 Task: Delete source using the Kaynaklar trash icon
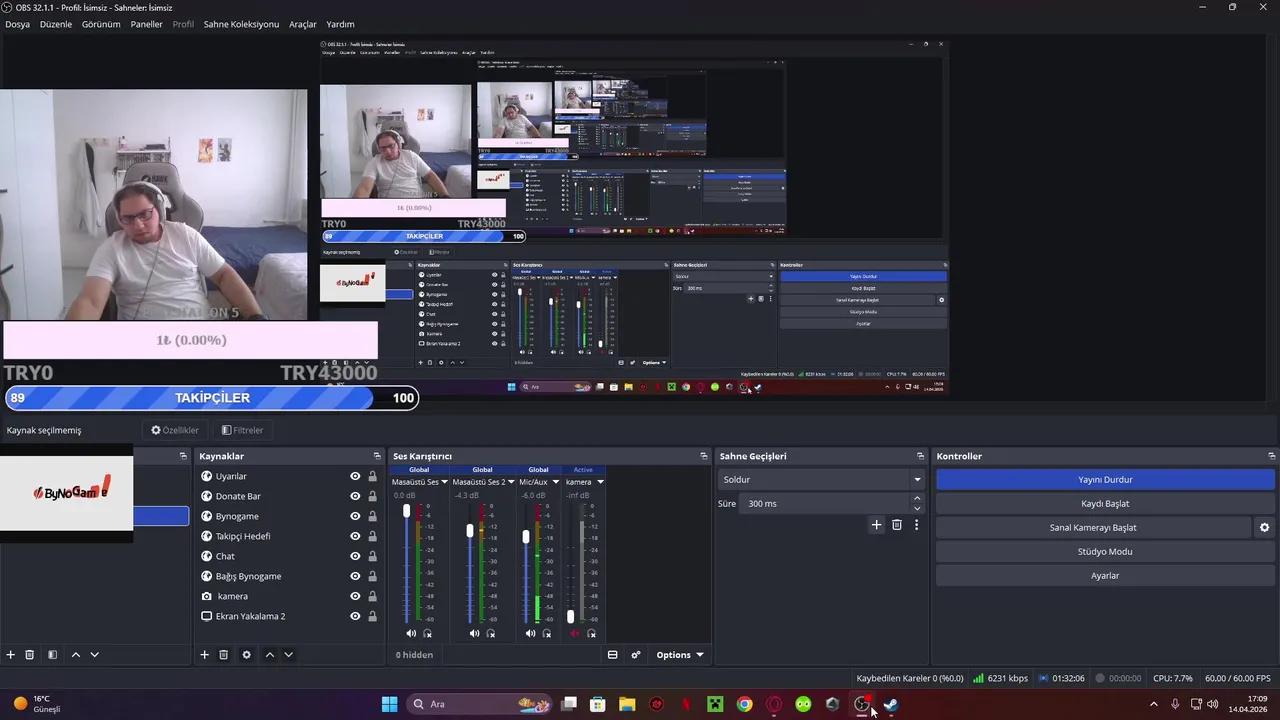coord(224,655)
